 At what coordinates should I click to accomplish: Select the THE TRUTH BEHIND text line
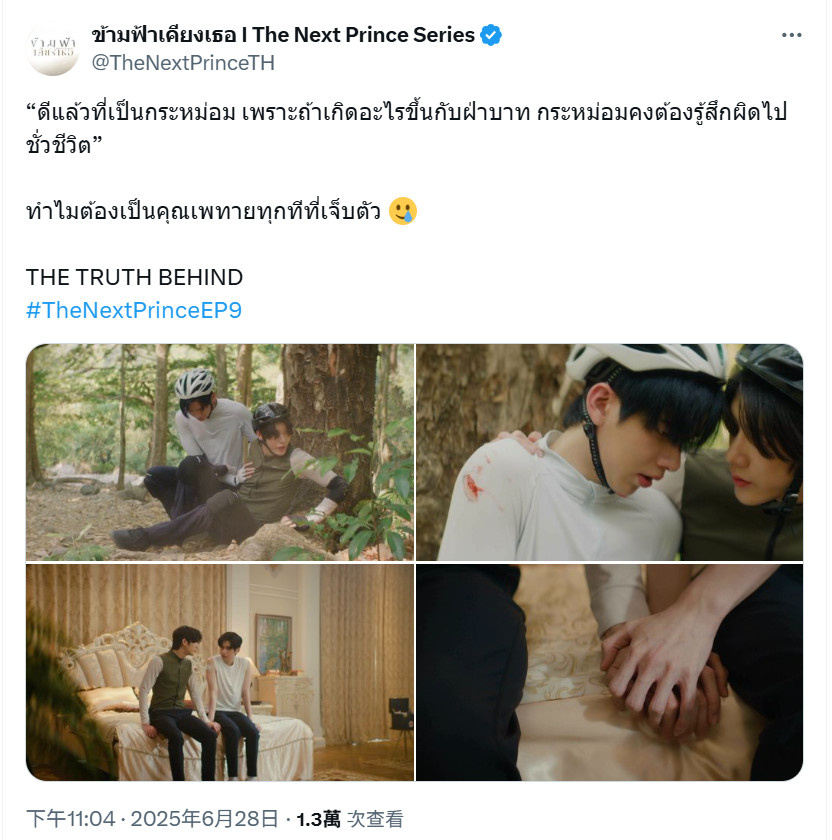[134, 278]
